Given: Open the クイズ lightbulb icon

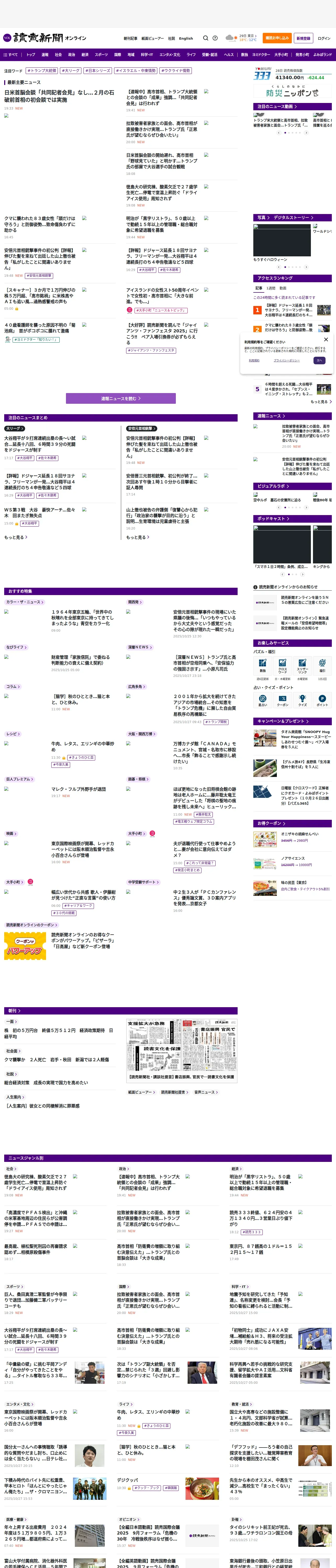Looking at the screenshot, I should click(x=303, y=700).
